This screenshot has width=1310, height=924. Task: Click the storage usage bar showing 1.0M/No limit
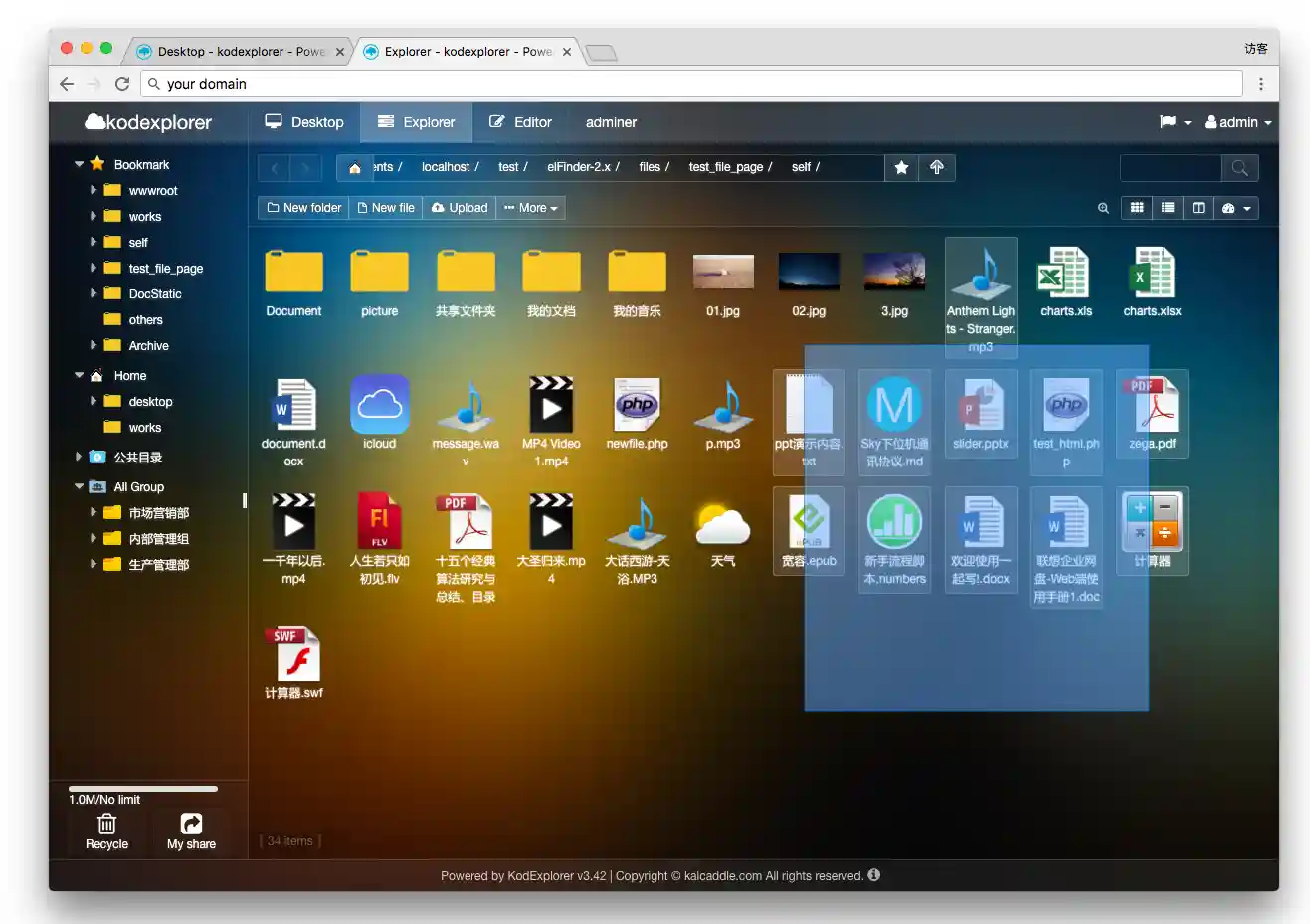(140, 789)
